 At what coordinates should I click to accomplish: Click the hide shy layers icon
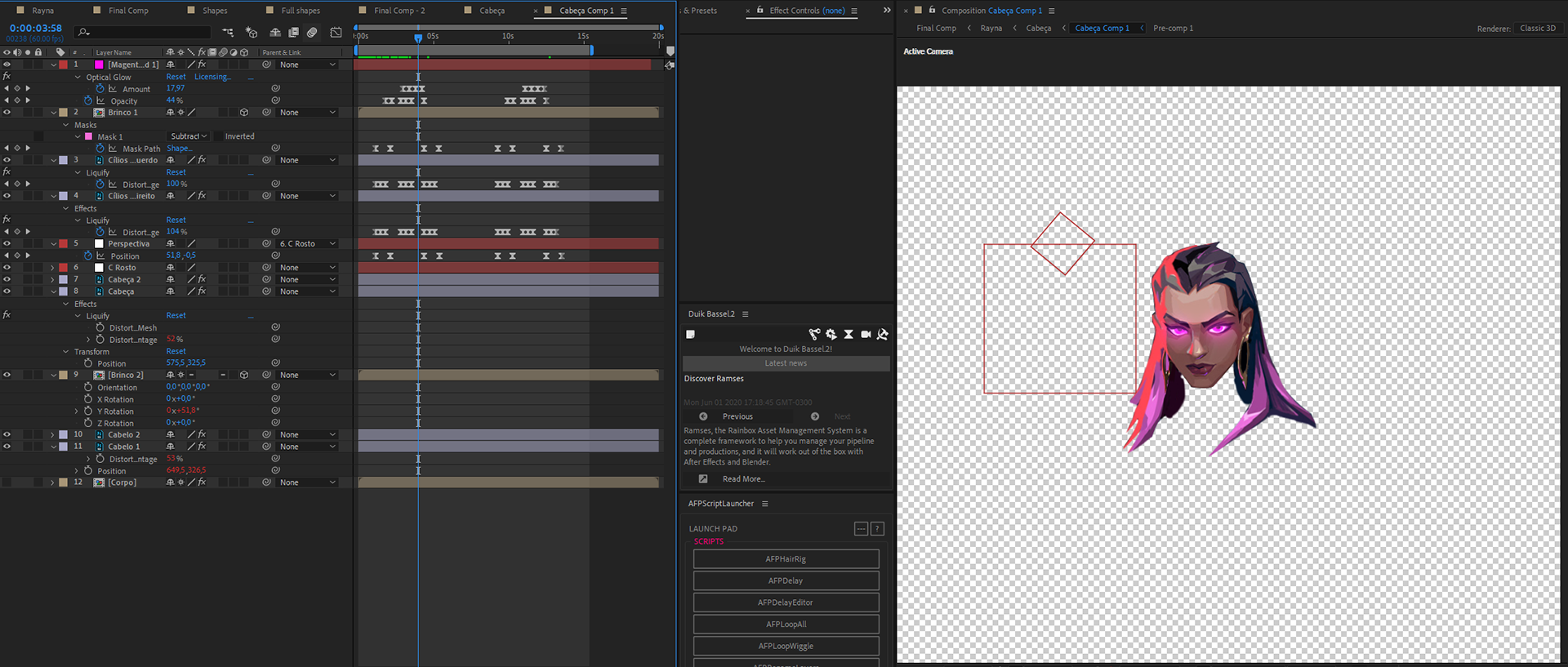point(275,33)
